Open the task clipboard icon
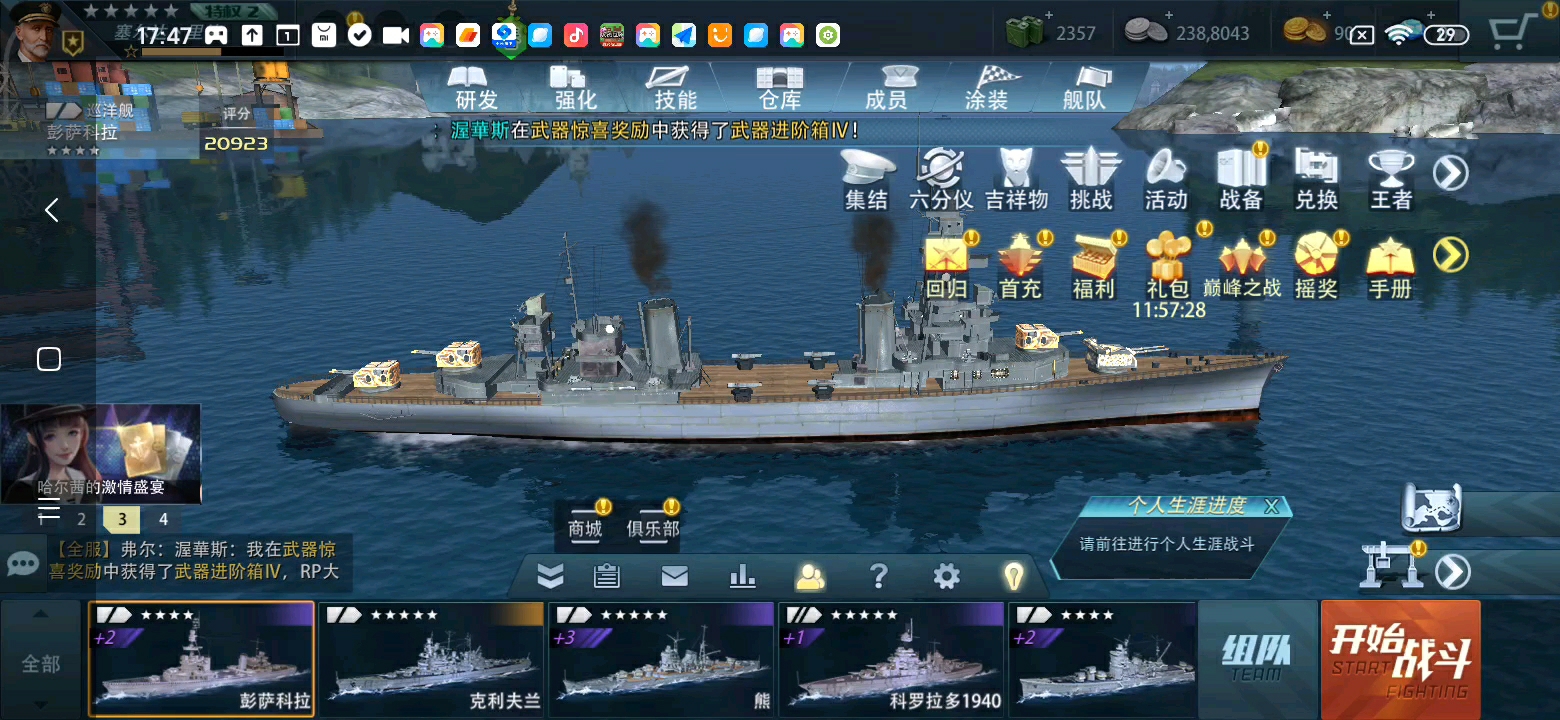 (606, 576)
